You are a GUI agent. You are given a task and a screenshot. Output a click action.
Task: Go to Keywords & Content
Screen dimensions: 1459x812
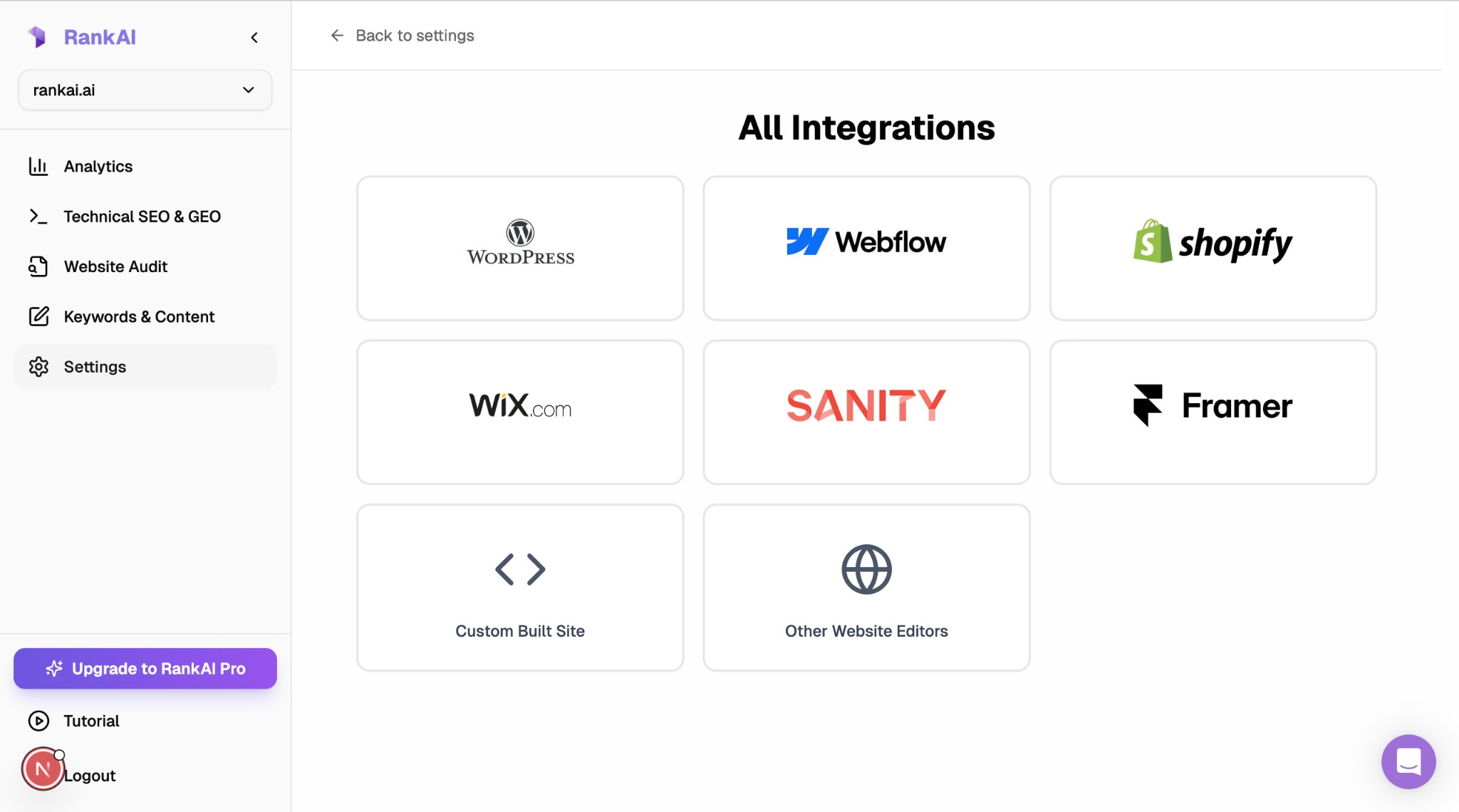click(x=139, y=316)
